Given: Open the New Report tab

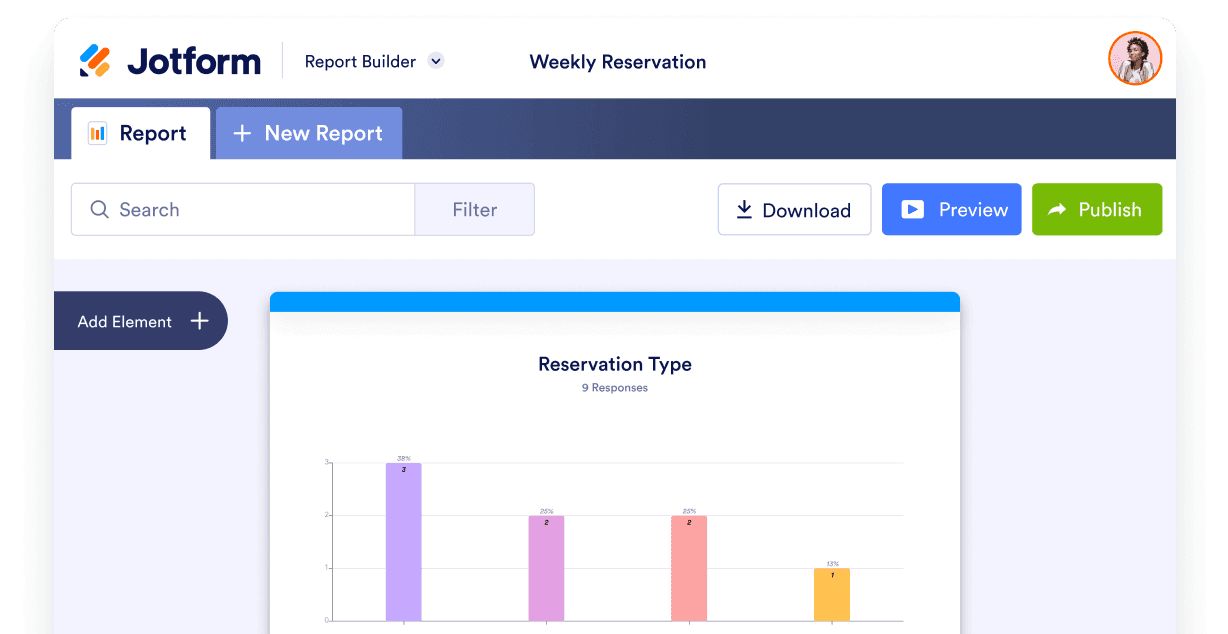Looking at the screenshot, I should [308, 132].
